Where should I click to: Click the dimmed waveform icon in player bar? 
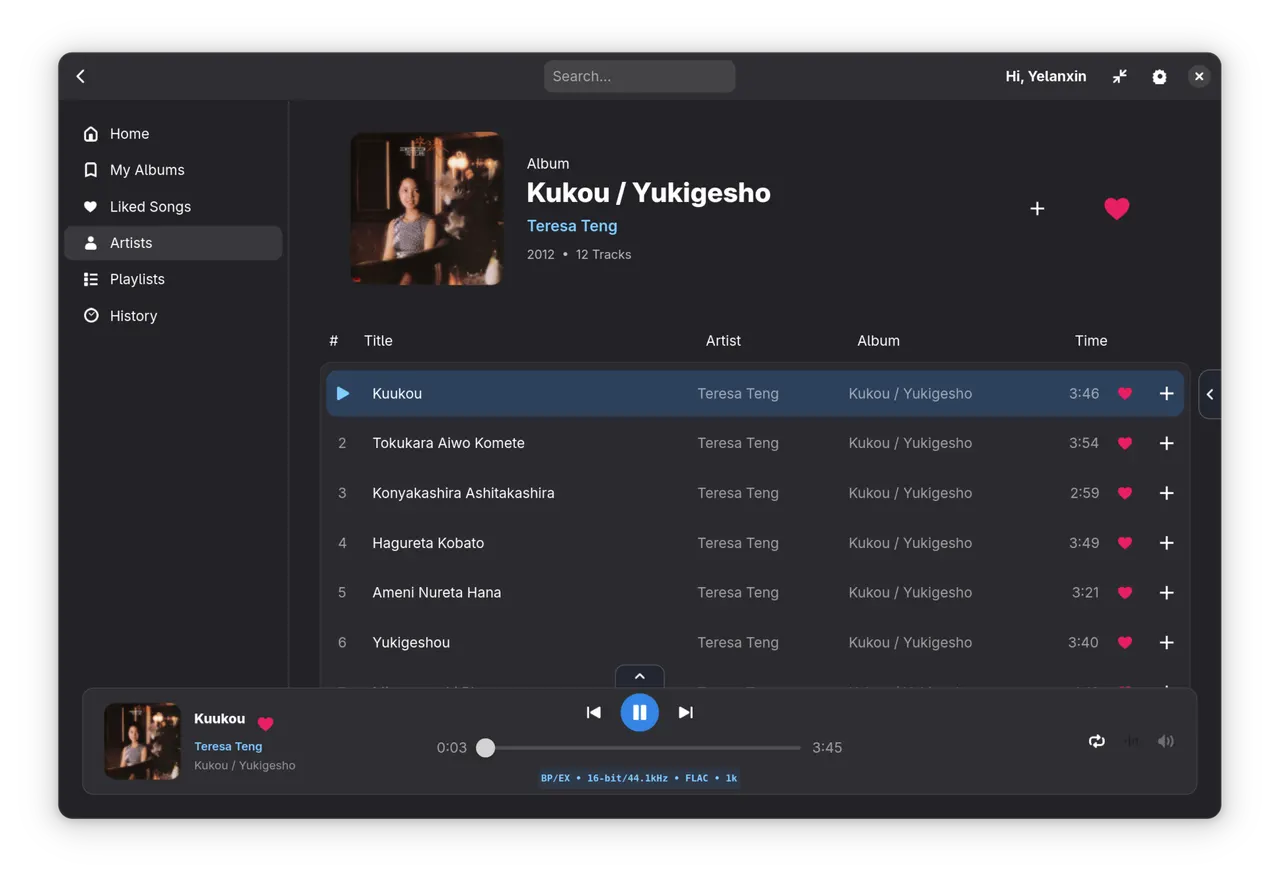1131,741
